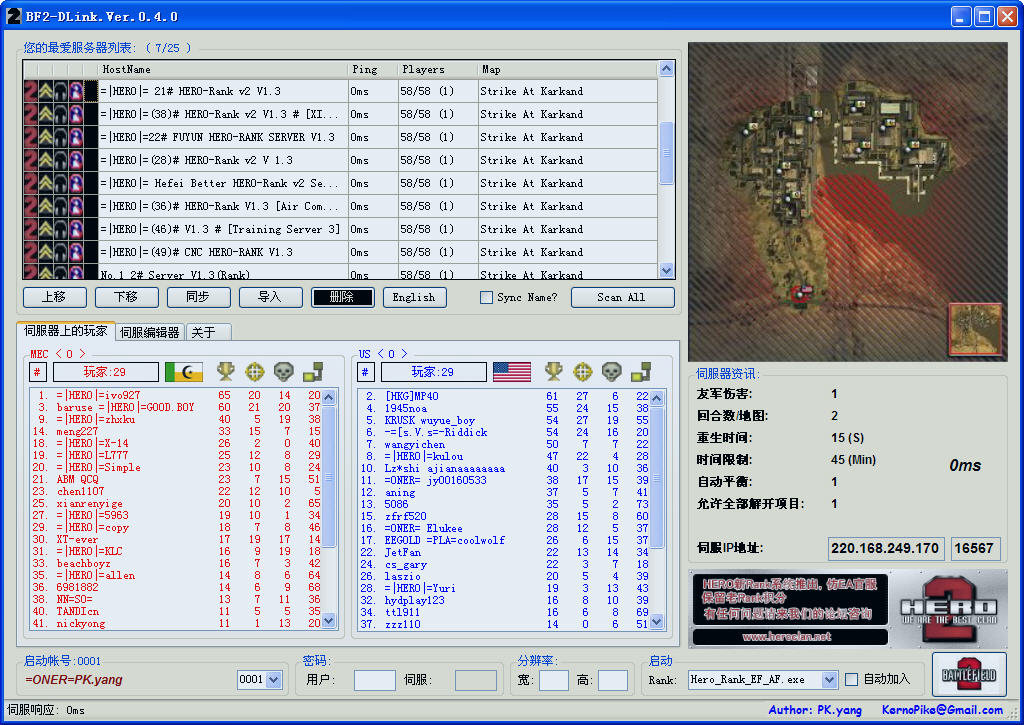The height and width of the screenshot is (725, 1024).
Task: Click the 下移 button
Action: tap(127, 297)
